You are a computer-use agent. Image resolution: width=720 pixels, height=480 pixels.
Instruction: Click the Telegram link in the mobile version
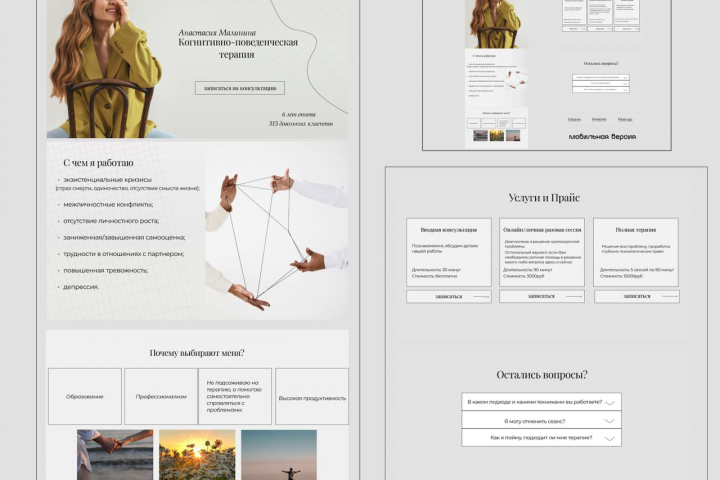(574, 119)
